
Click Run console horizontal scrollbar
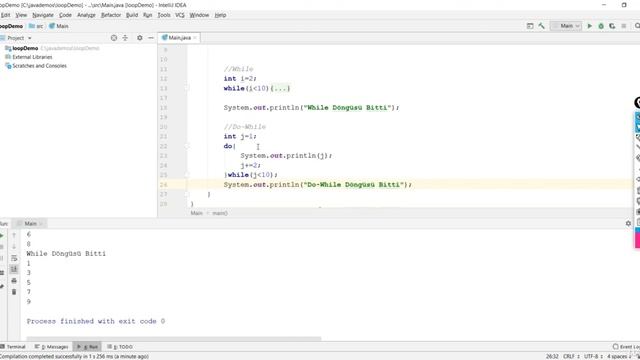tap(174, 338)
